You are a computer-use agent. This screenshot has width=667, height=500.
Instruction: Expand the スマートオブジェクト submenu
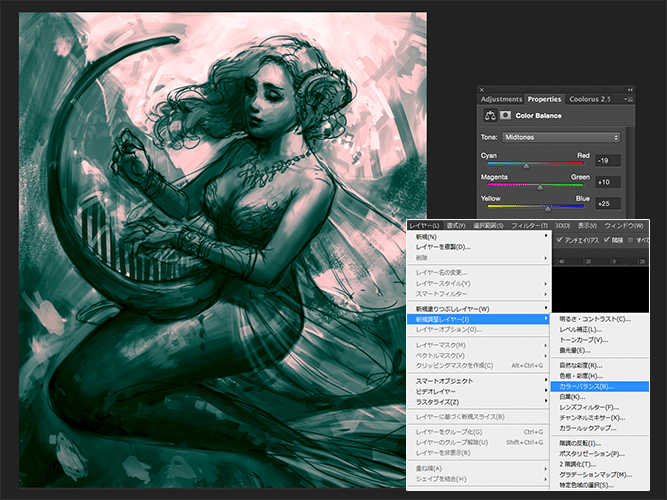coord(479,381)
